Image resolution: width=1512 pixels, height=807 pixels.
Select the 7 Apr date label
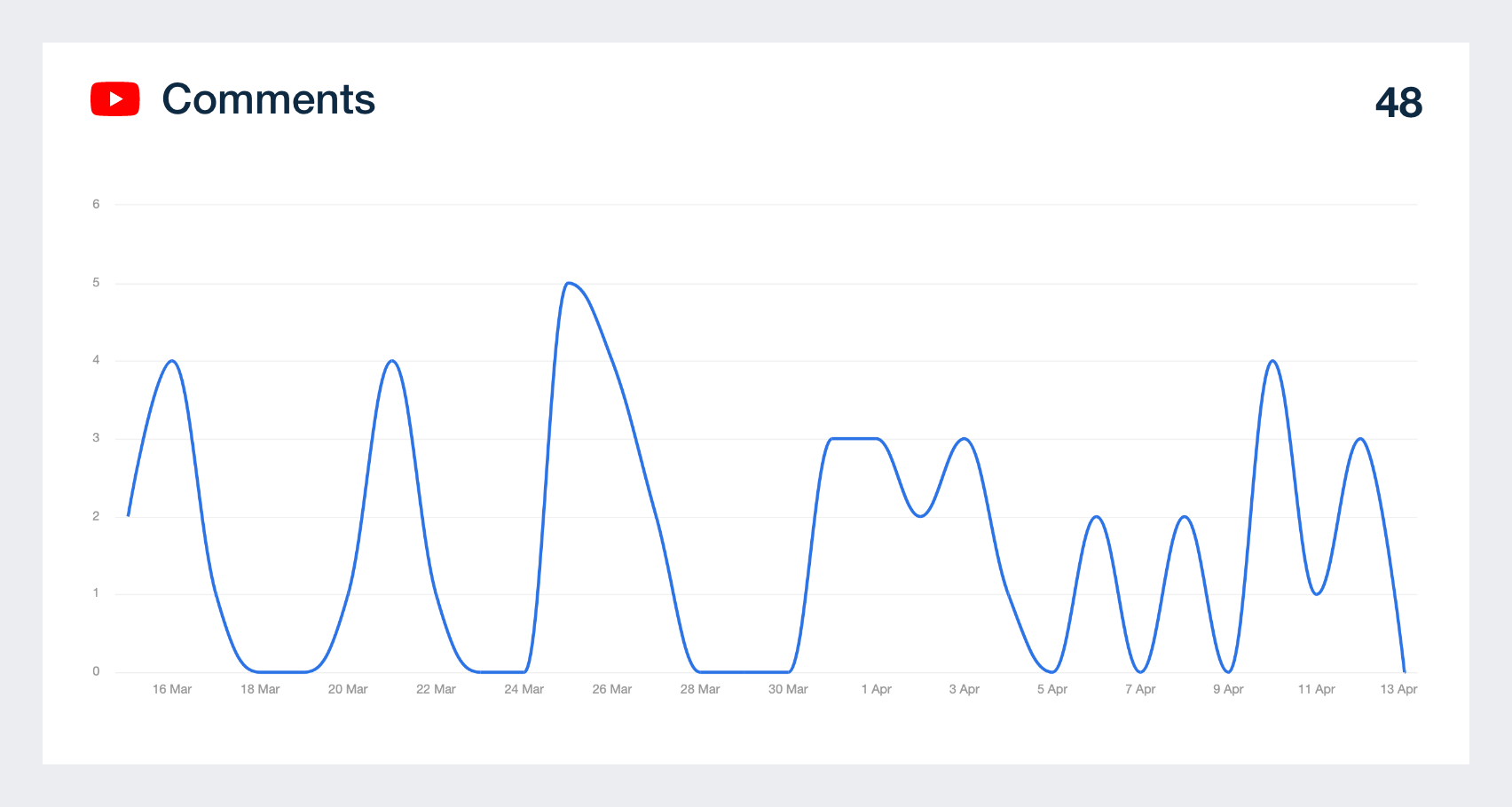pos(1140,689)
